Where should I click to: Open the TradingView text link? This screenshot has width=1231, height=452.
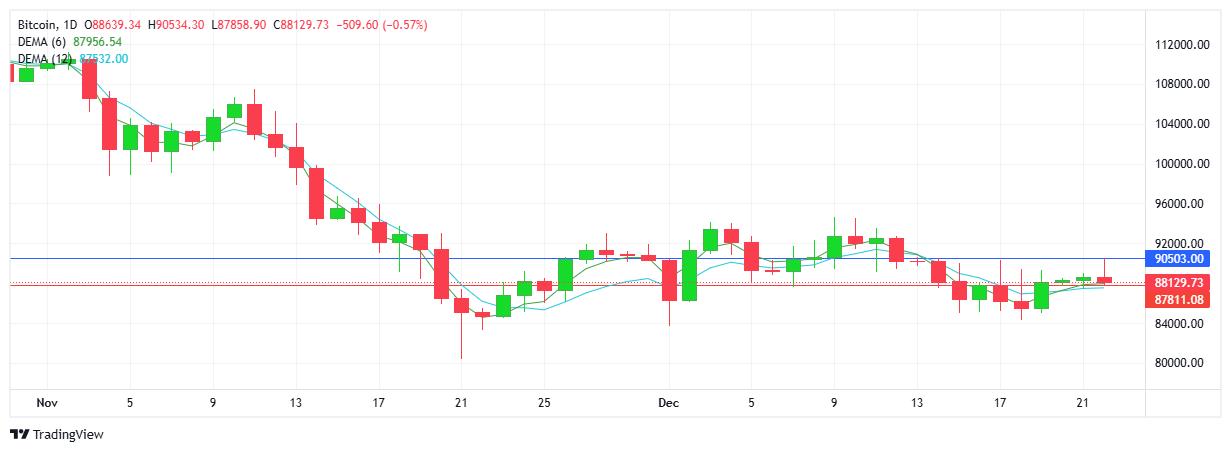pos(67,435)
